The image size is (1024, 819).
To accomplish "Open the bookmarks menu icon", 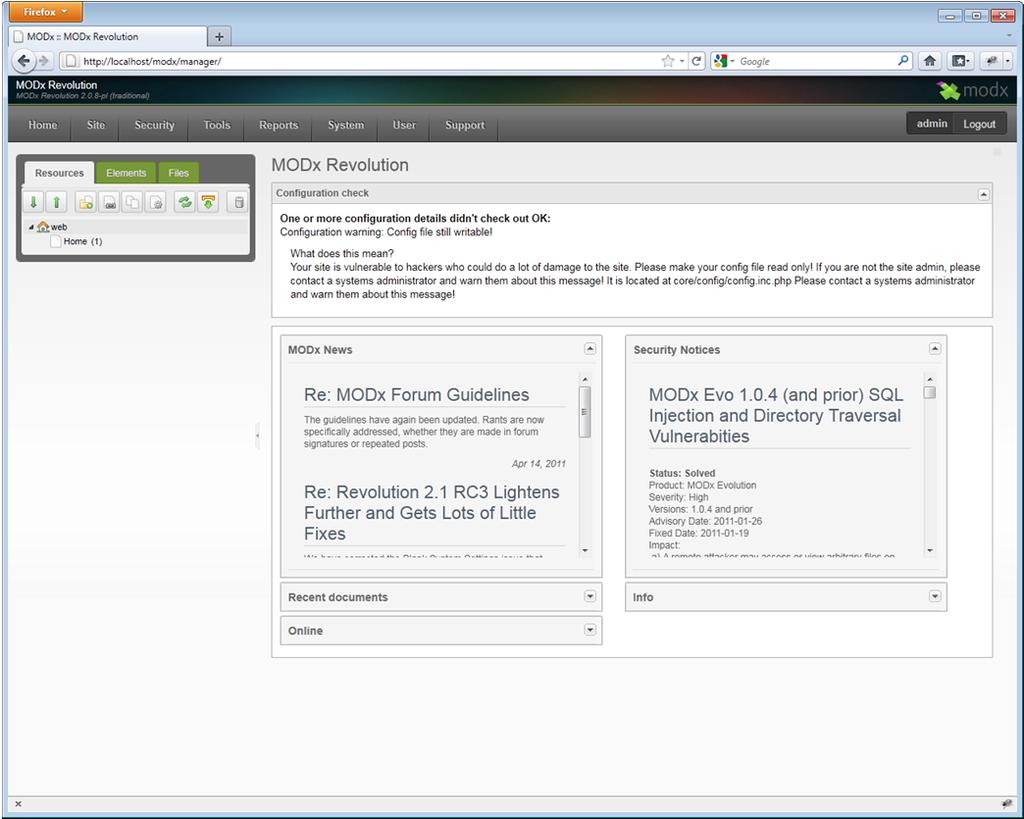I will coord(960,61).
